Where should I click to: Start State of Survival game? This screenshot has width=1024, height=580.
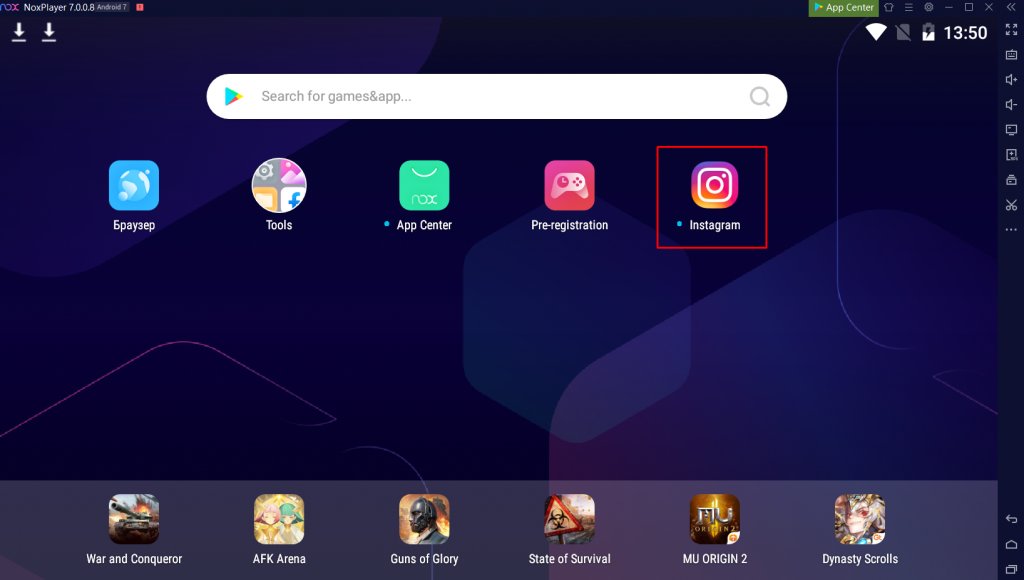click(569, 520)
